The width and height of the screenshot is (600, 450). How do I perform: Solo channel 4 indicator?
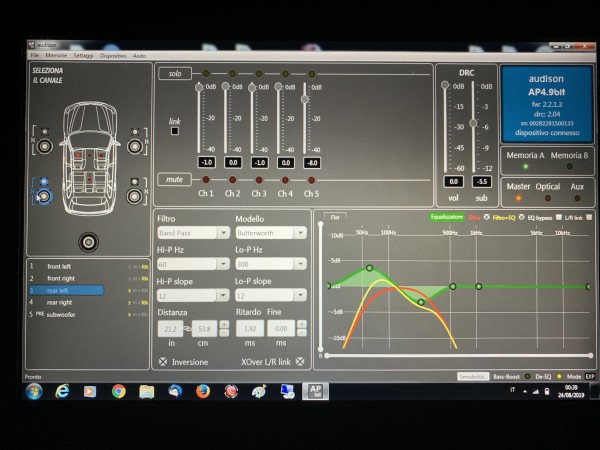285,73
